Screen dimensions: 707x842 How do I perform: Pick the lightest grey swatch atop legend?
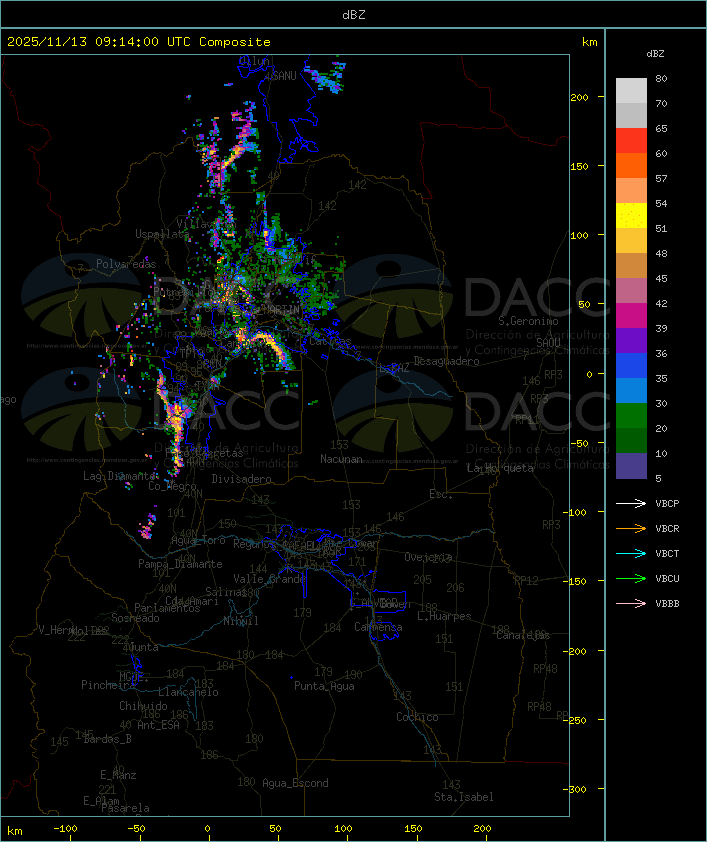pyautogui.click(x=631, y=91)
